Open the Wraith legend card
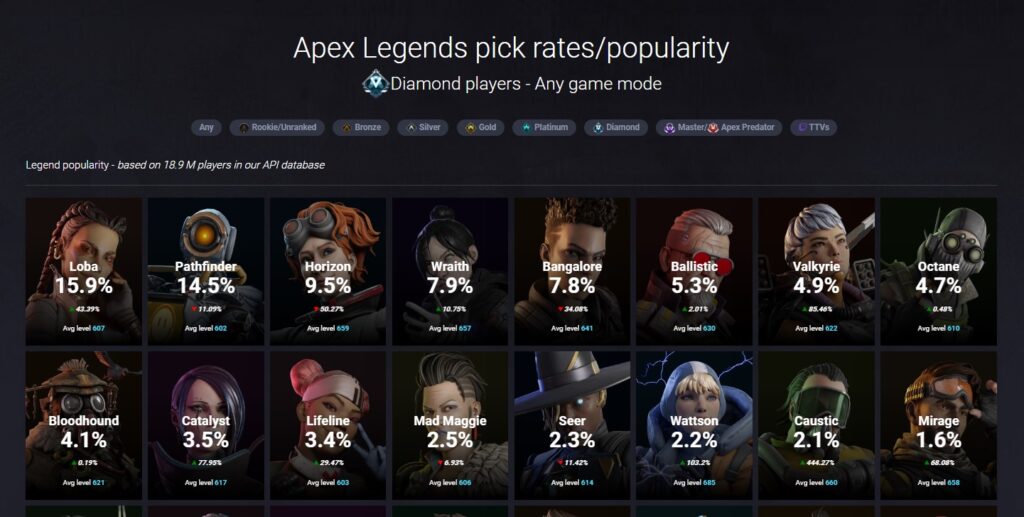1024x517 pixels. (450, 272)
